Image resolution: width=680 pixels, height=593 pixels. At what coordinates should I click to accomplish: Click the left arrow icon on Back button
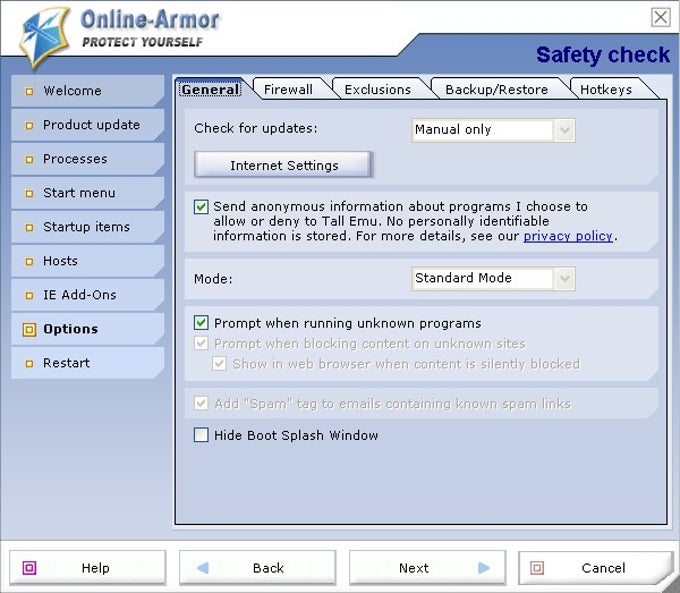coord(203,567)
